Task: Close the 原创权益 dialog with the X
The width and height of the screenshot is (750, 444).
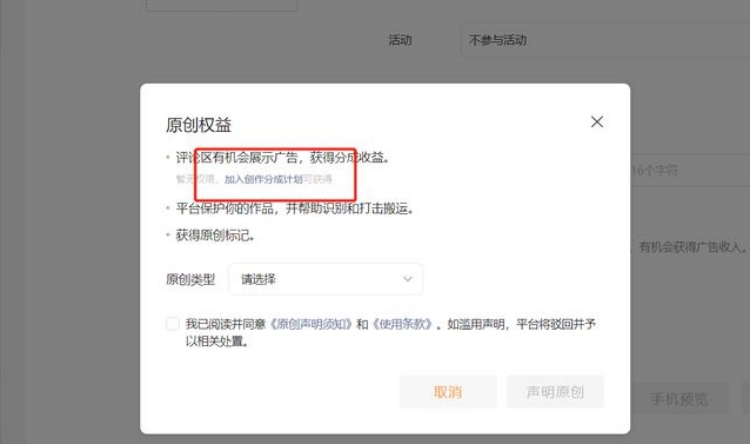Action: [x=596, y=122]
